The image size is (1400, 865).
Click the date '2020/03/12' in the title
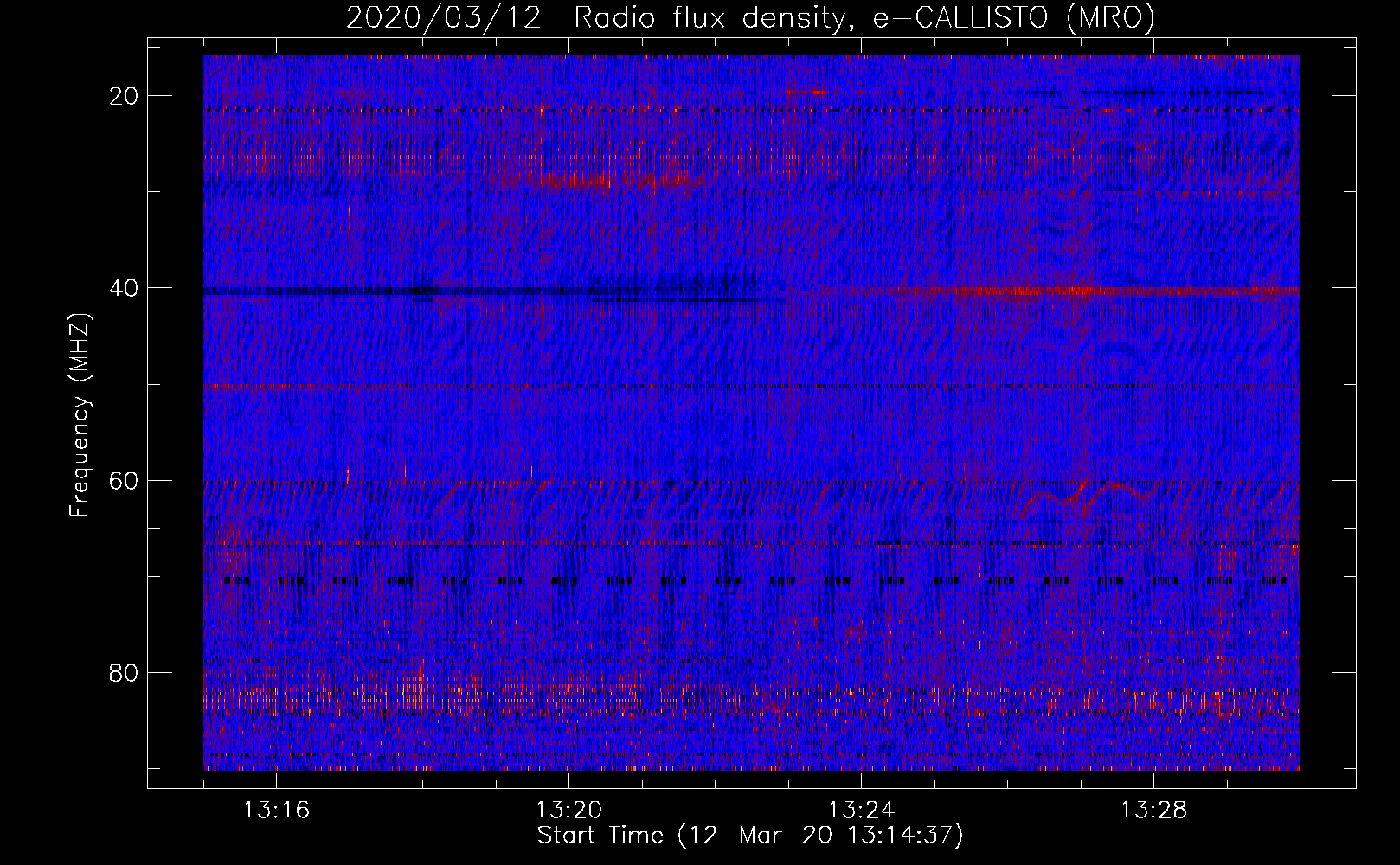pyautogui.click(x=444, y=17)
